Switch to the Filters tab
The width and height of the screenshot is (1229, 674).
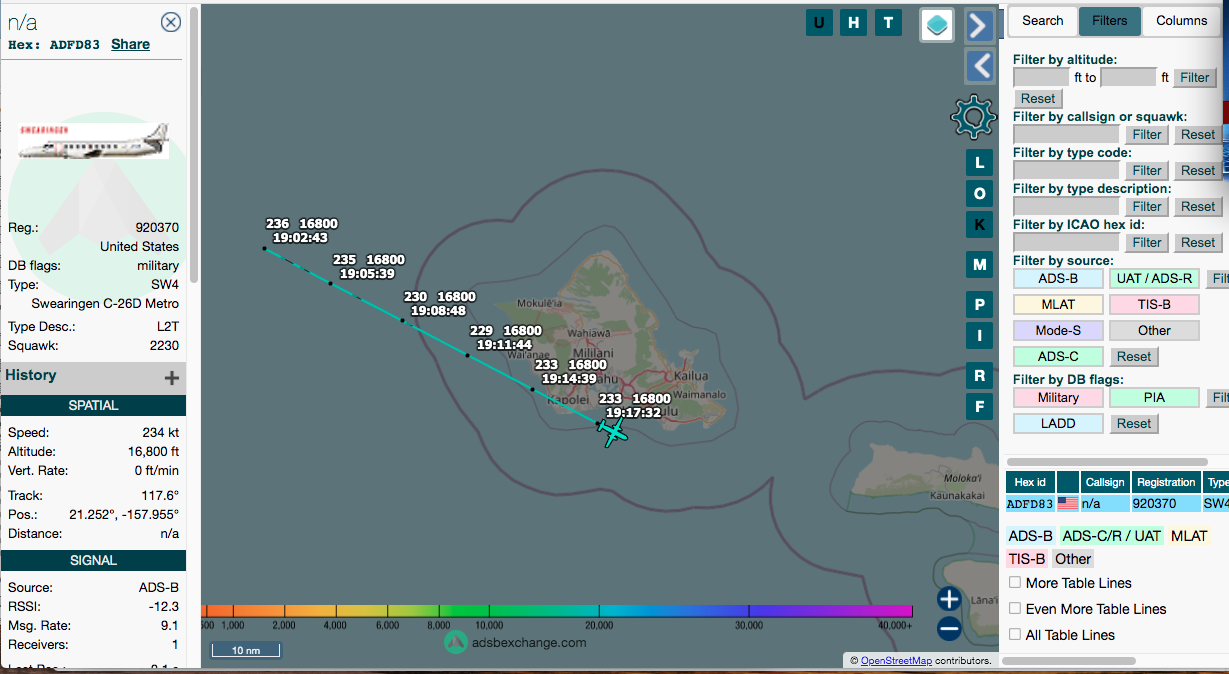tap(1109, 21)
